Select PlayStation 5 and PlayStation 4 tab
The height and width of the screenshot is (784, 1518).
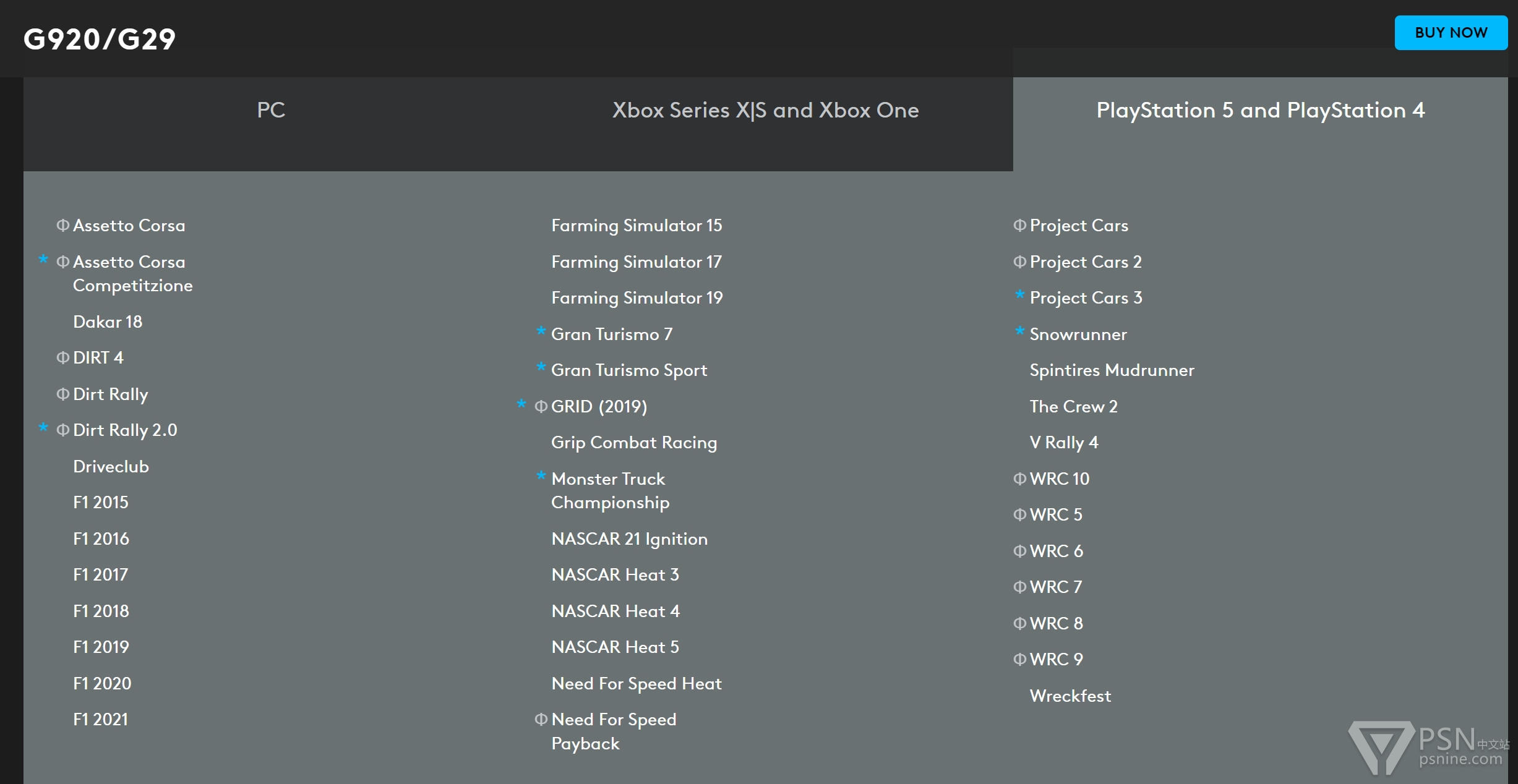tap(1261, 124)
